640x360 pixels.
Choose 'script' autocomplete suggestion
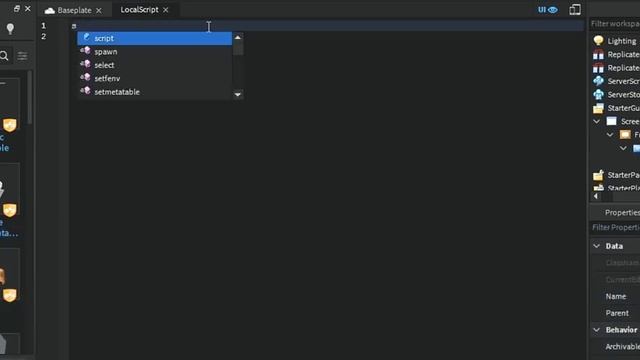pos(155,38)
